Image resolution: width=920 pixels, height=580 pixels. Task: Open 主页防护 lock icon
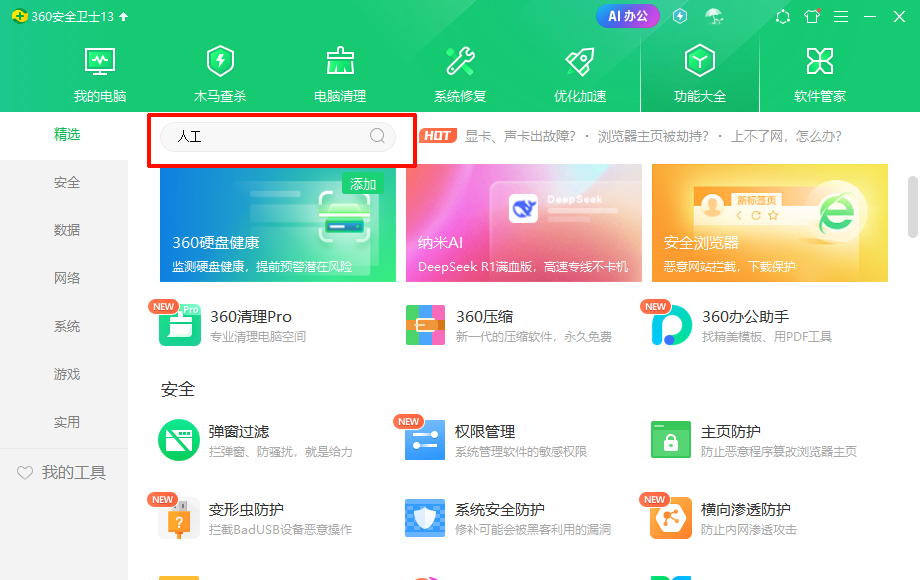[671, 439]
